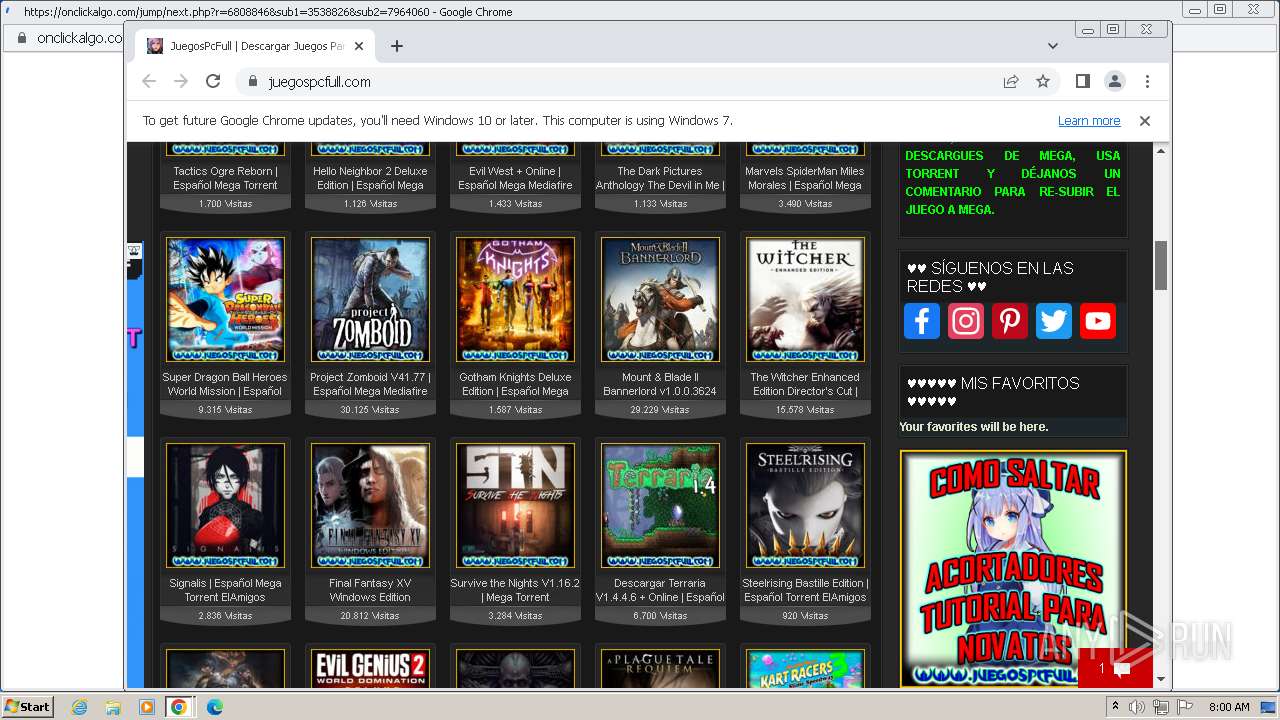1280x720 pixels.
Task: Dismiss the Chrome update notification bar
Action: tap(1145, 121)
